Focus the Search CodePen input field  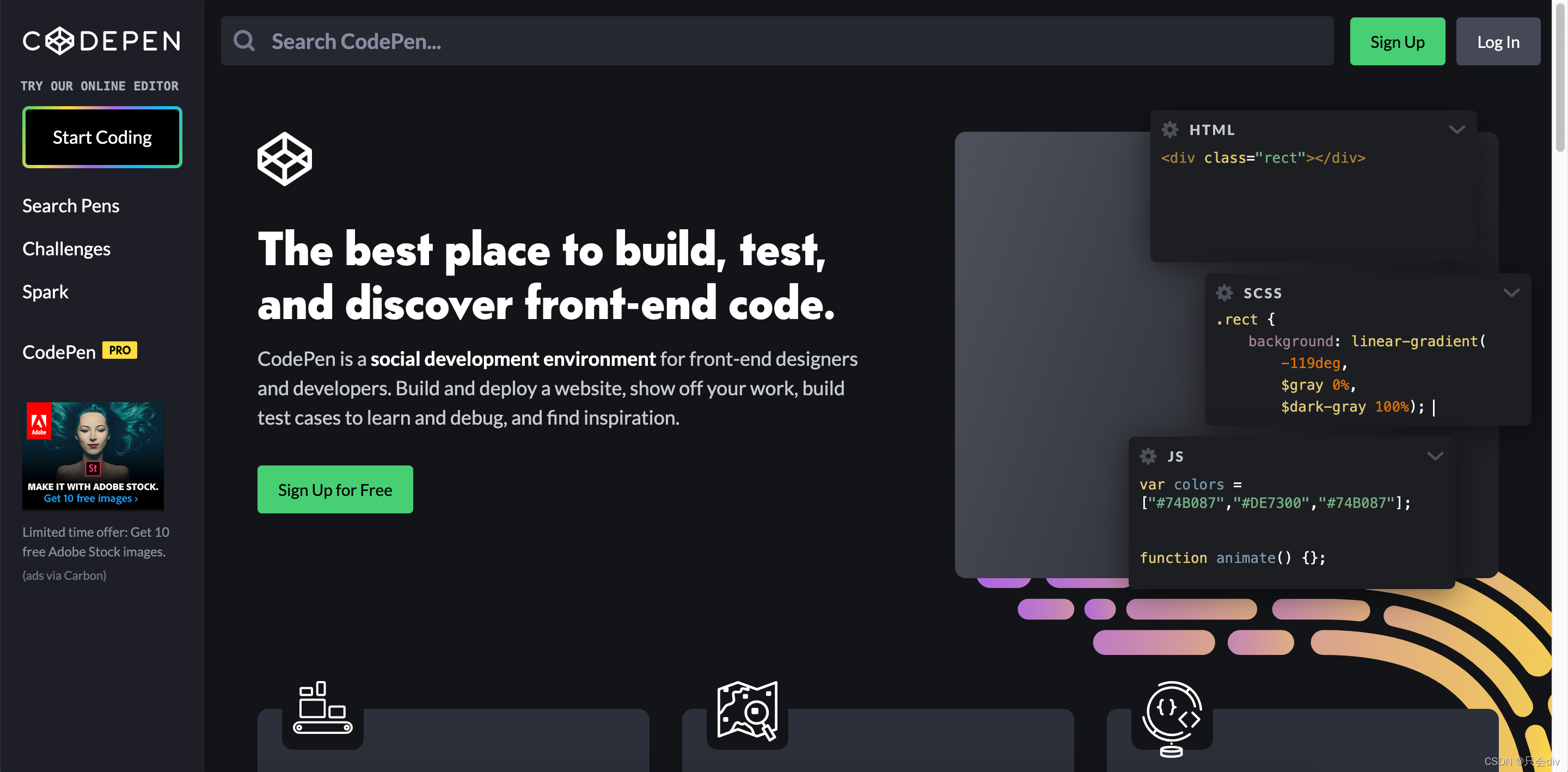(x=791, y=41)
